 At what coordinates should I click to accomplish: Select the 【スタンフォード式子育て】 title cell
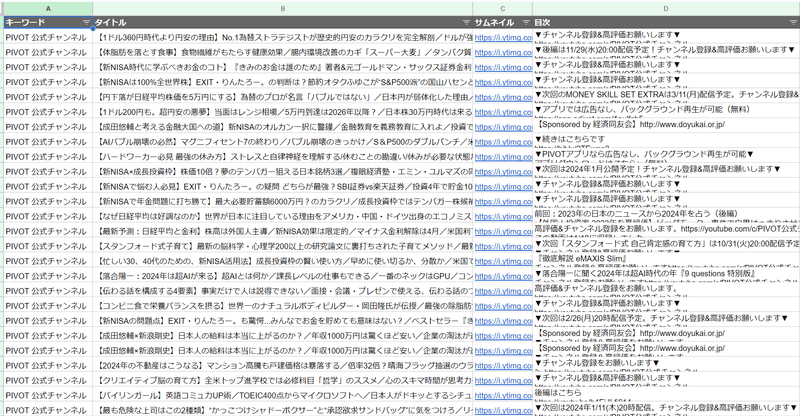click(283, 243)
